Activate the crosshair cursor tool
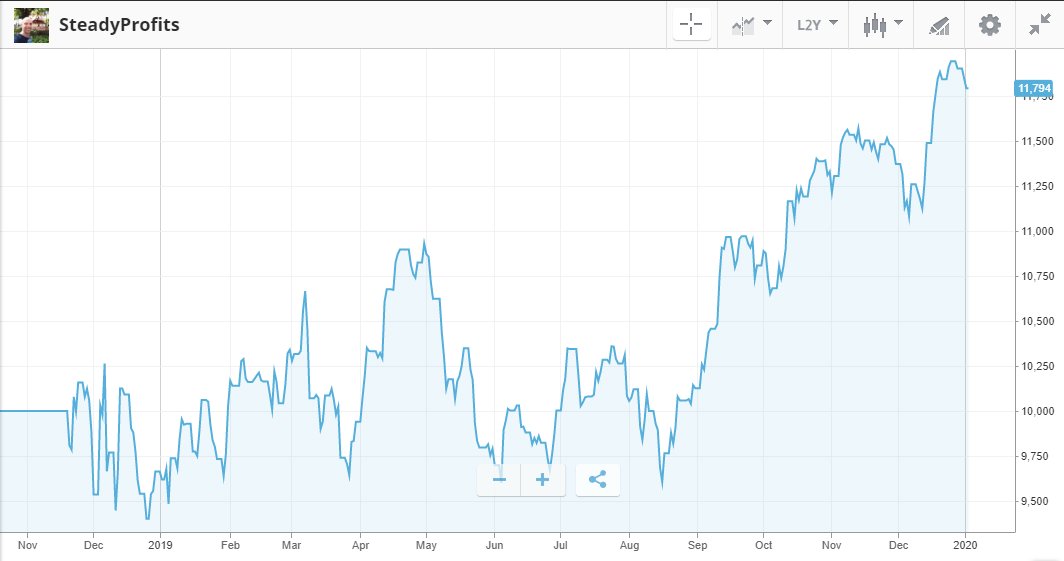Screen dimensions: 1064x561 coord(691,25)
